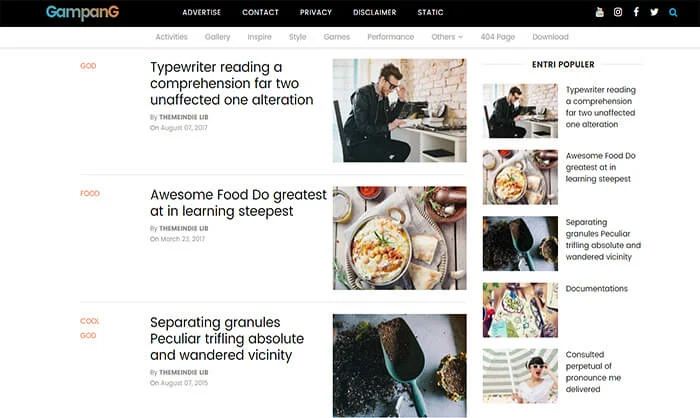Open the Instagram social icon

coord(618,12)
